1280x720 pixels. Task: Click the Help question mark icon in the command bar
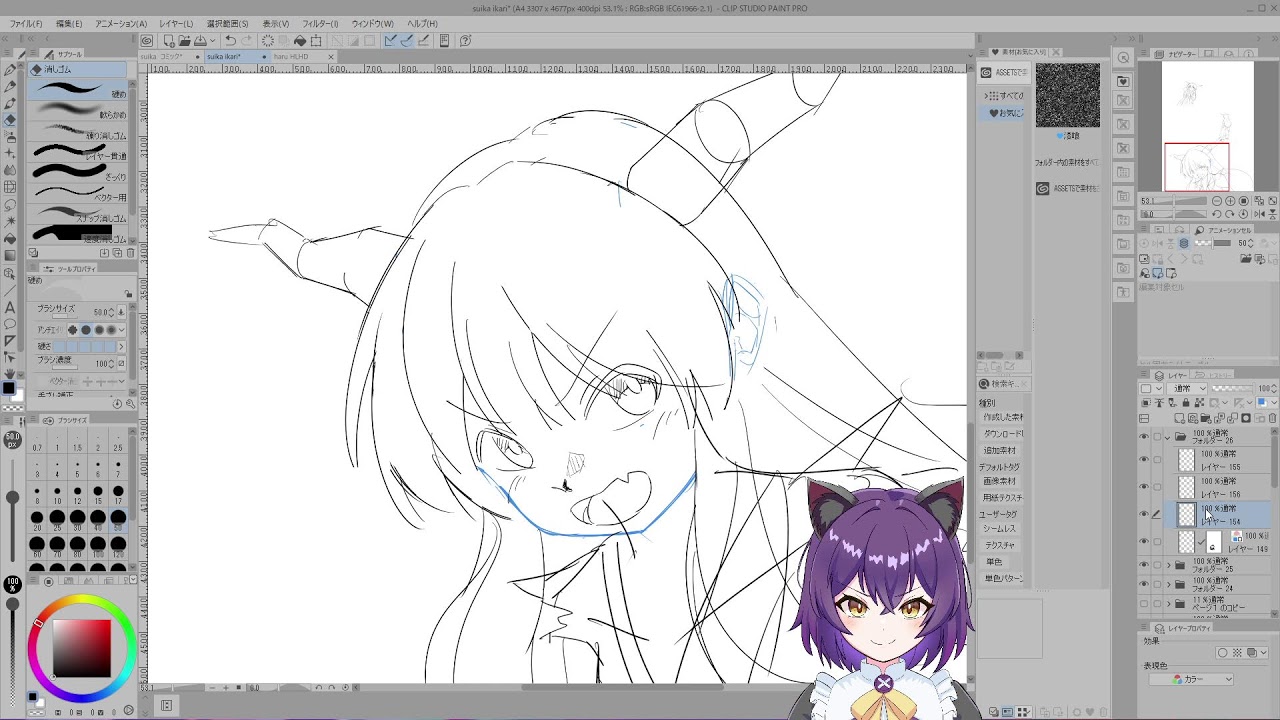tap(465, 41)
